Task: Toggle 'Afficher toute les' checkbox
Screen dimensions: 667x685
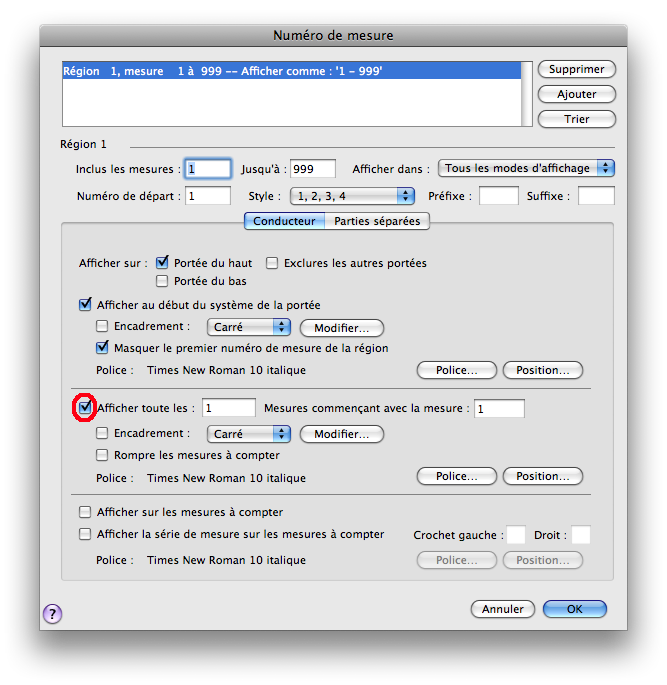Action: tap(85, 408)
